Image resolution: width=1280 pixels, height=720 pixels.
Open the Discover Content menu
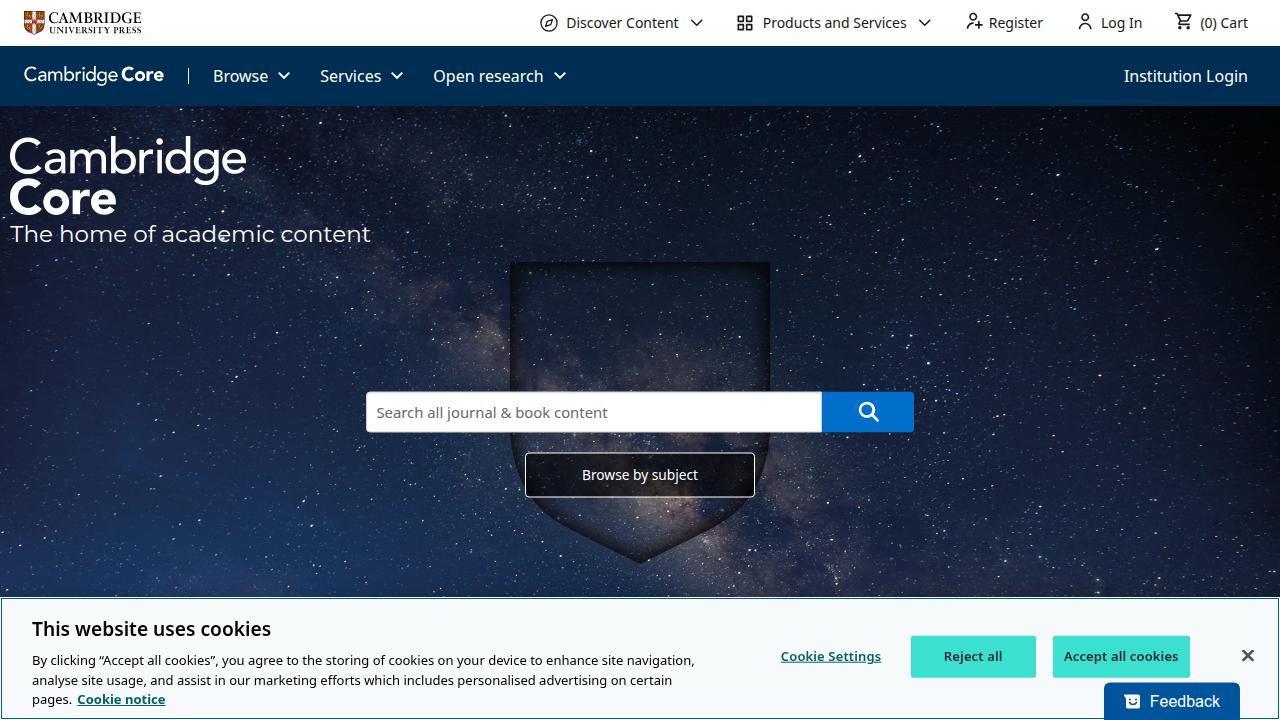point(622,23)
